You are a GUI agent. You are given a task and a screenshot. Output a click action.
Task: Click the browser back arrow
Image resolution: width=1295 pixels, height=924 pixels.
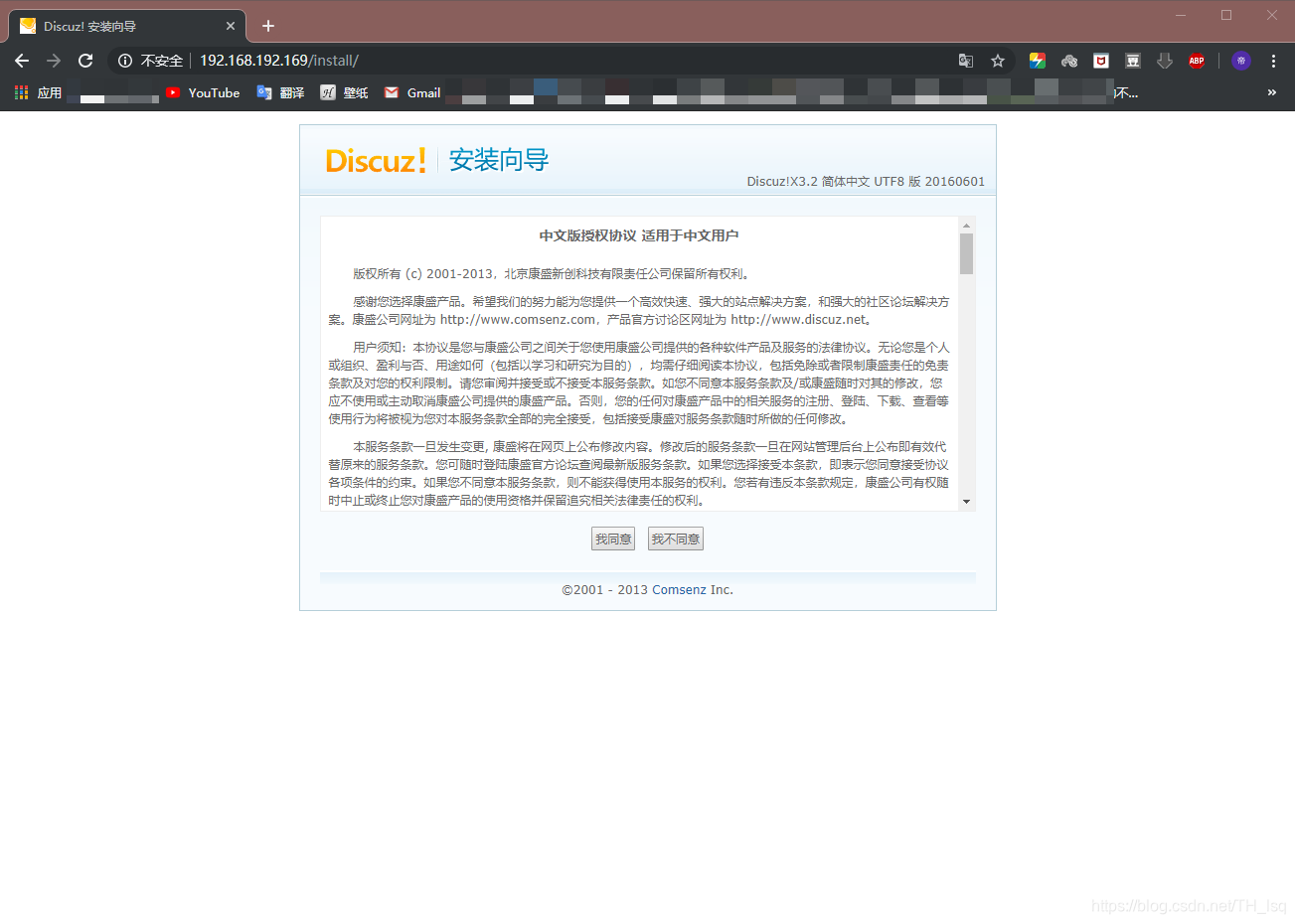(x=22, y=61)
